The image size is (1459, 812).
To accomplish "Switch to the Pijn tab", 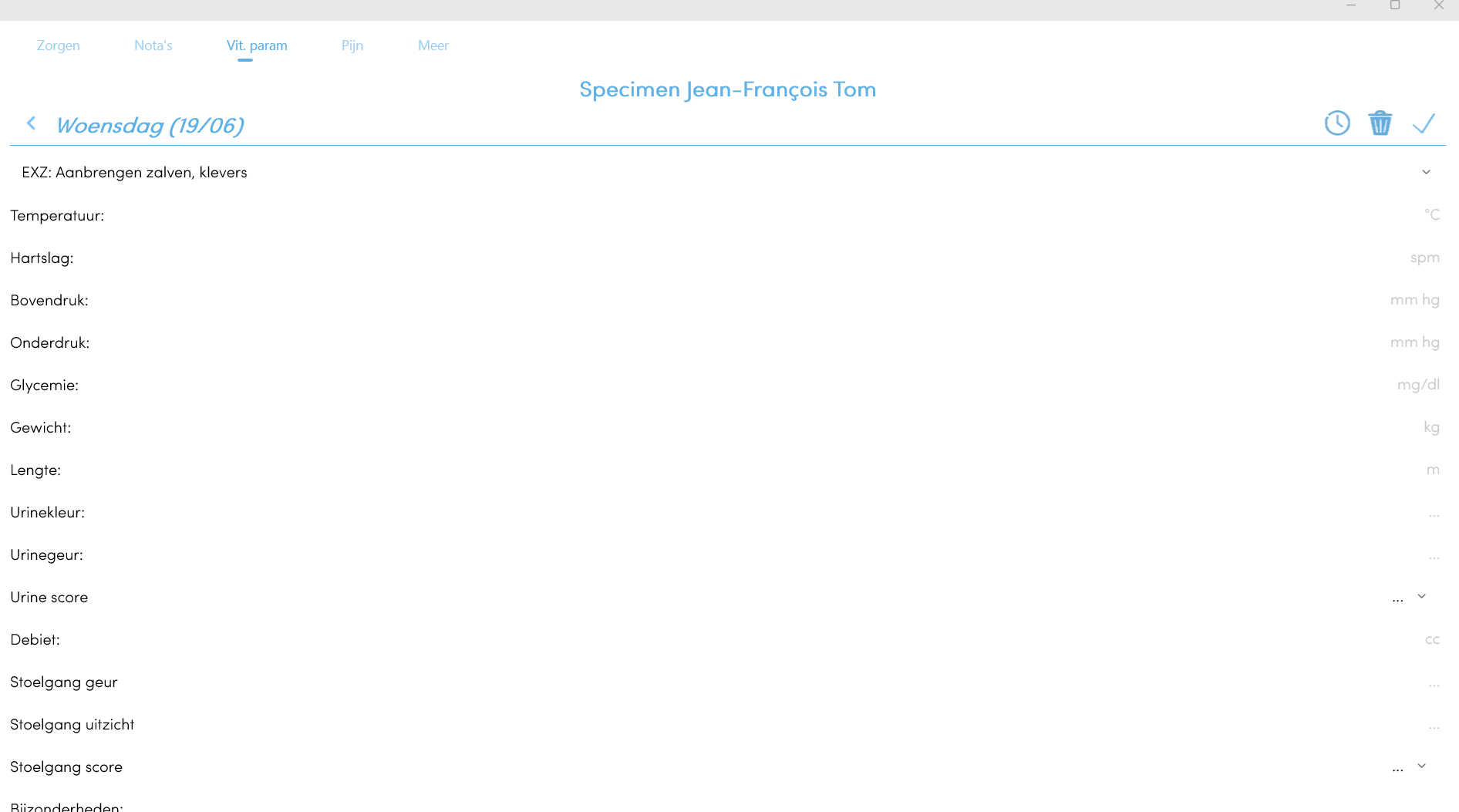I will coord(352,45).
